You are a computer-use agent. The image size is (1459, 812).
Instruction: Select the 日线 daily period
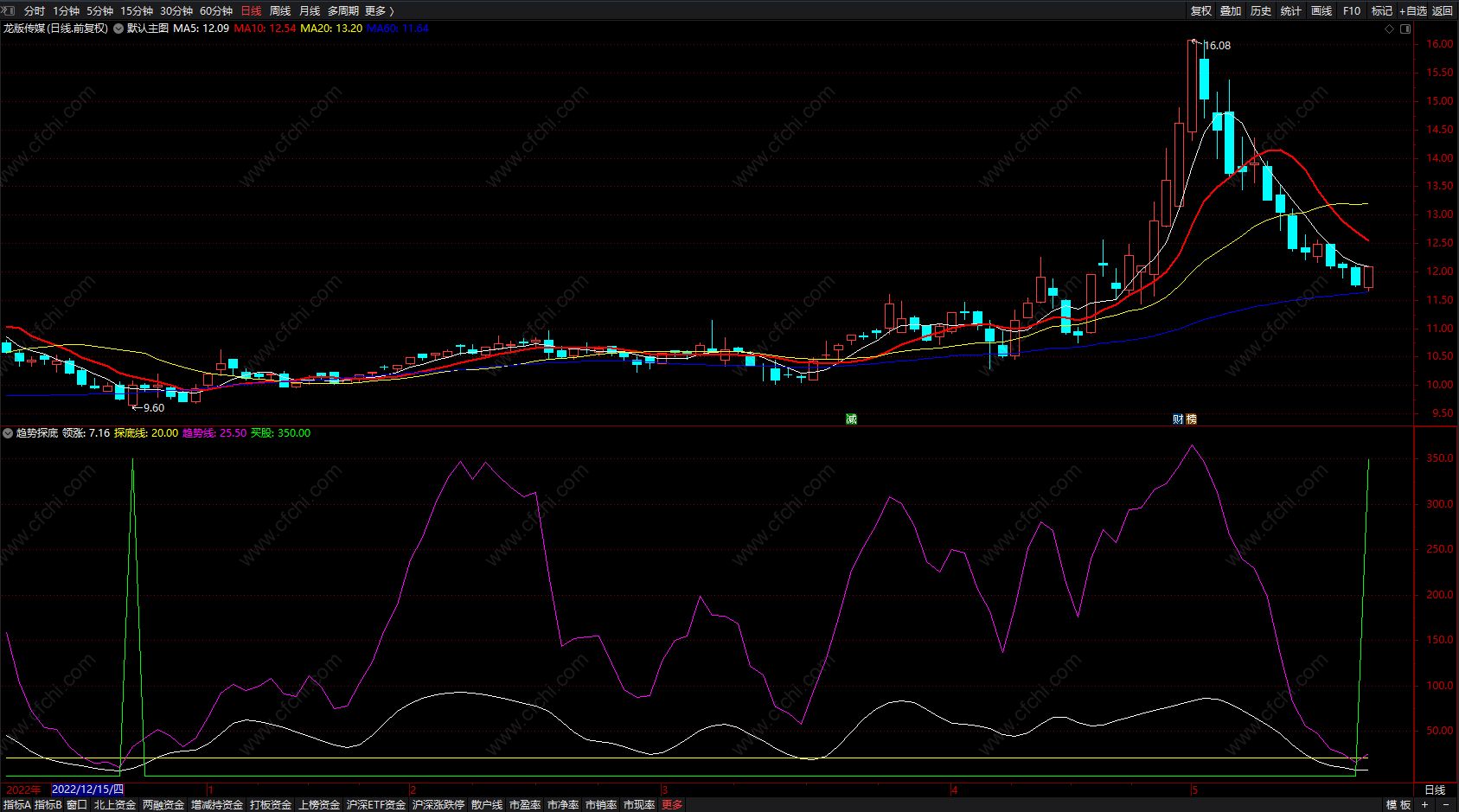(x=251, y=11)
